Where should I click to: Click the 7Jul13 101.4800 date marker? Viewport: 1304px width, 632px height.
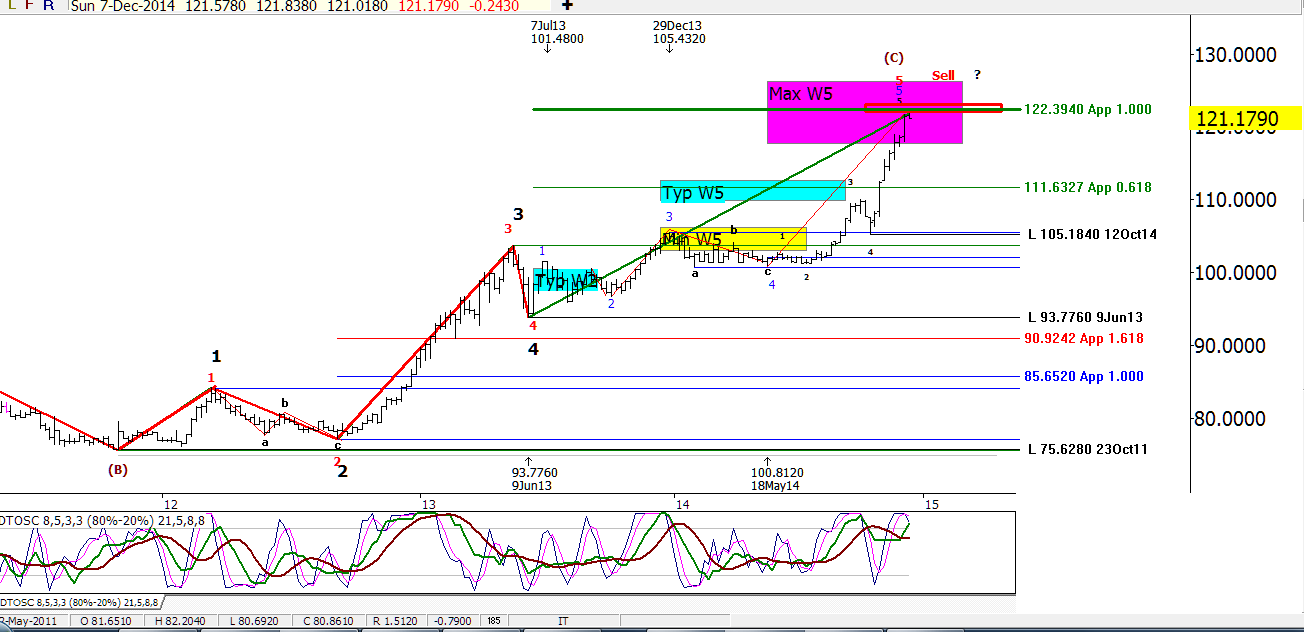(x=557, y=33)
